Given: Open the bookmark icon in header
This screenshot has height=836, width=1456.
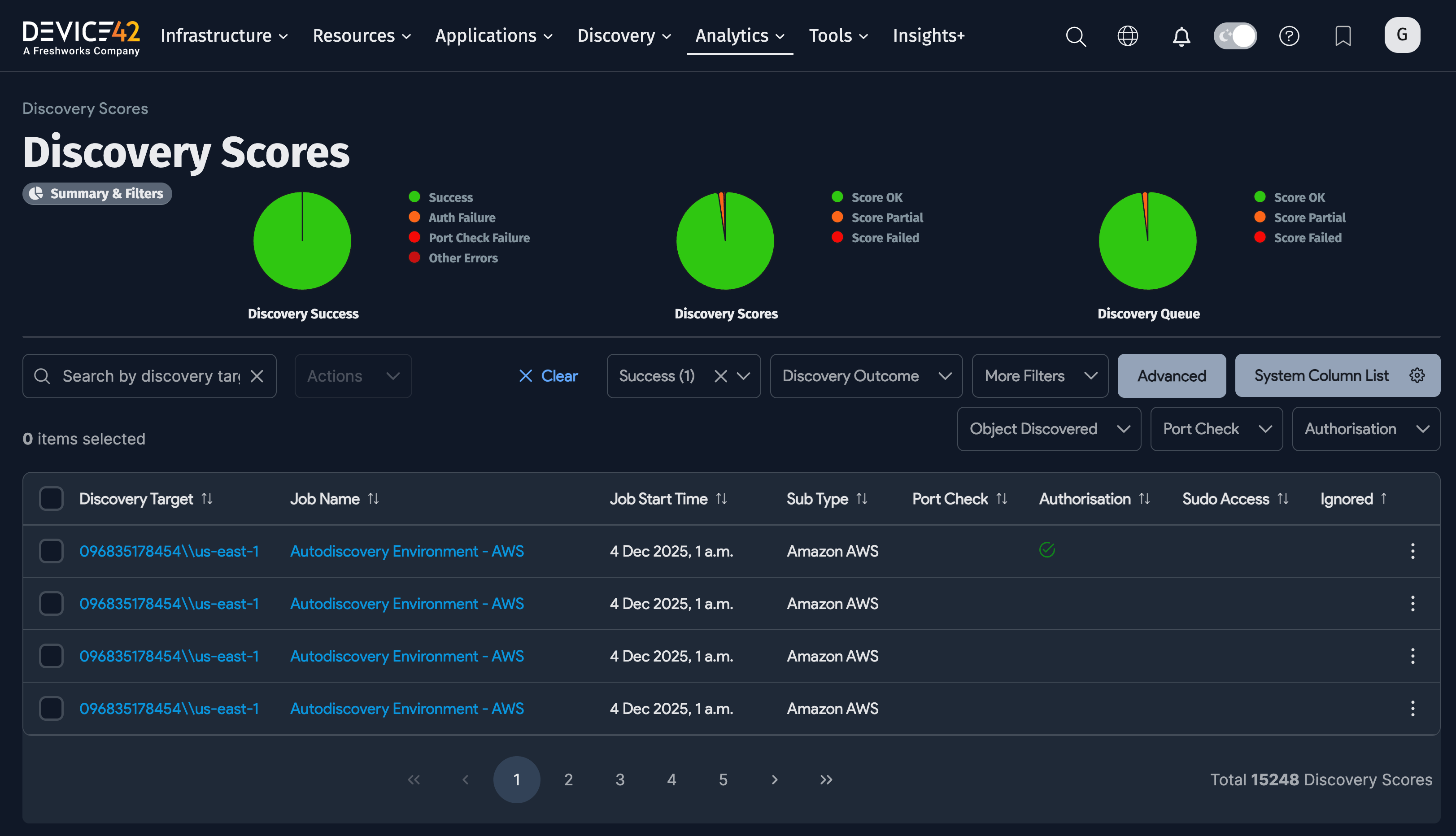Looking at the screenshot, I should [x=1343, y=36].
